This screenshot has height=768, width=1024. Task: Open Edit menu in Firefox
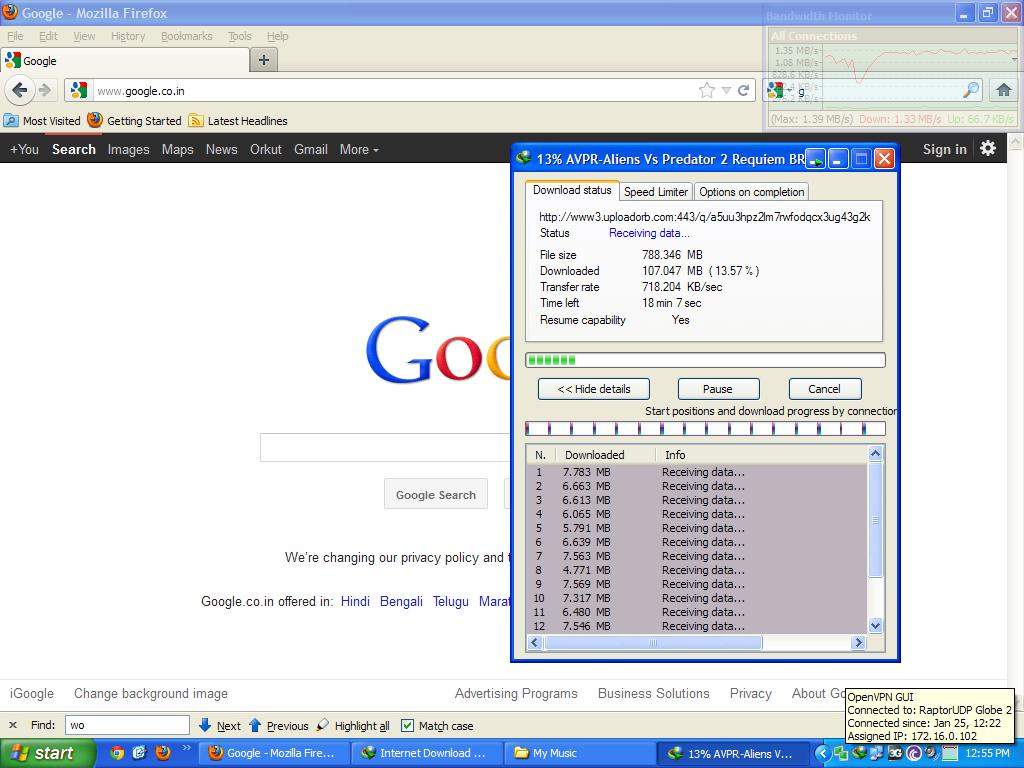pyautogui.click(x=48, y=36)
